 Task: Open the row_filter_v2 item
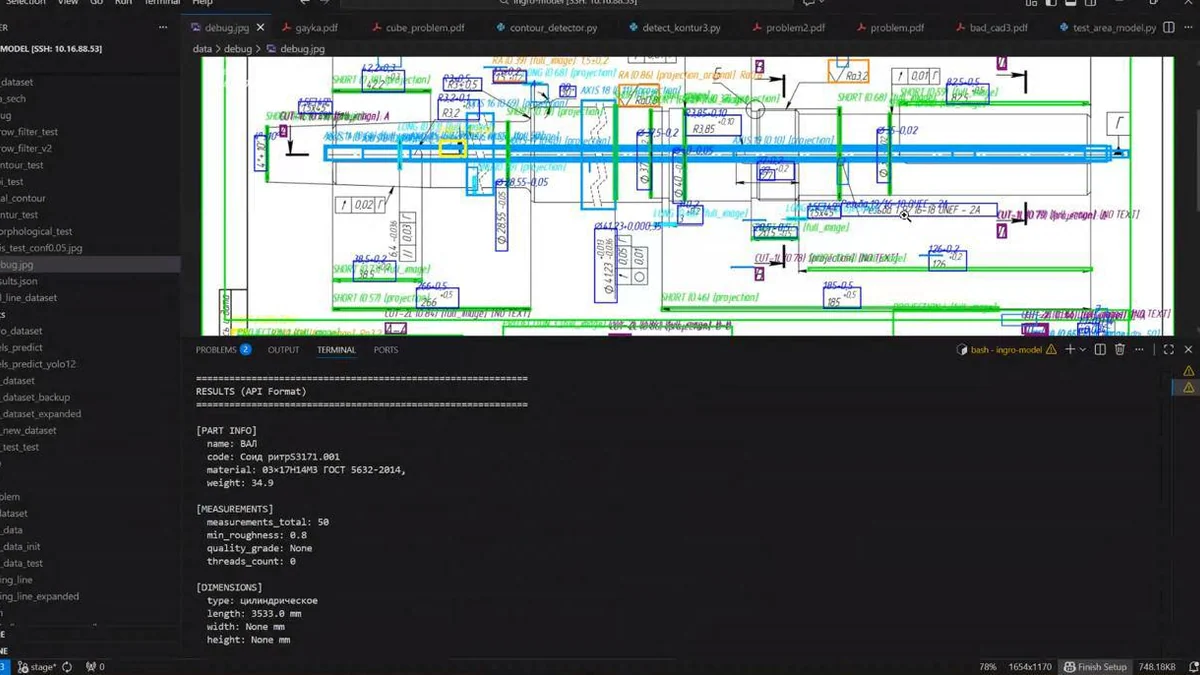pos(90,148)
